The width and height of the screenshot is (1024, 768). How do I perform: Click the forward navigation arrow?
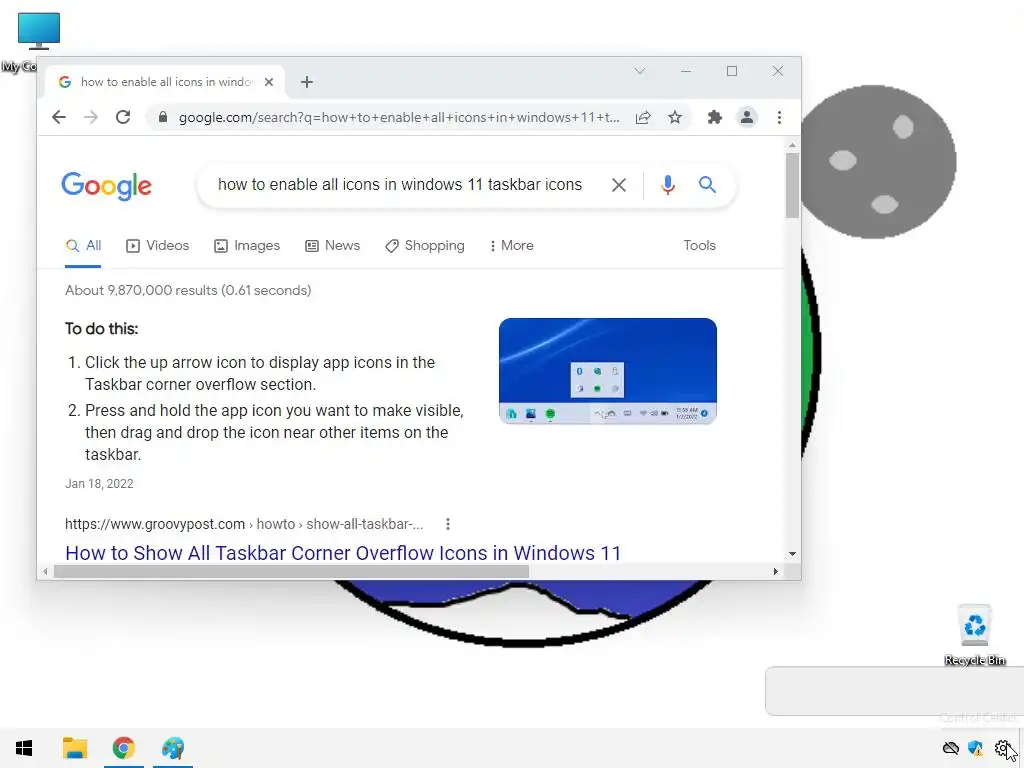[91, 117]
